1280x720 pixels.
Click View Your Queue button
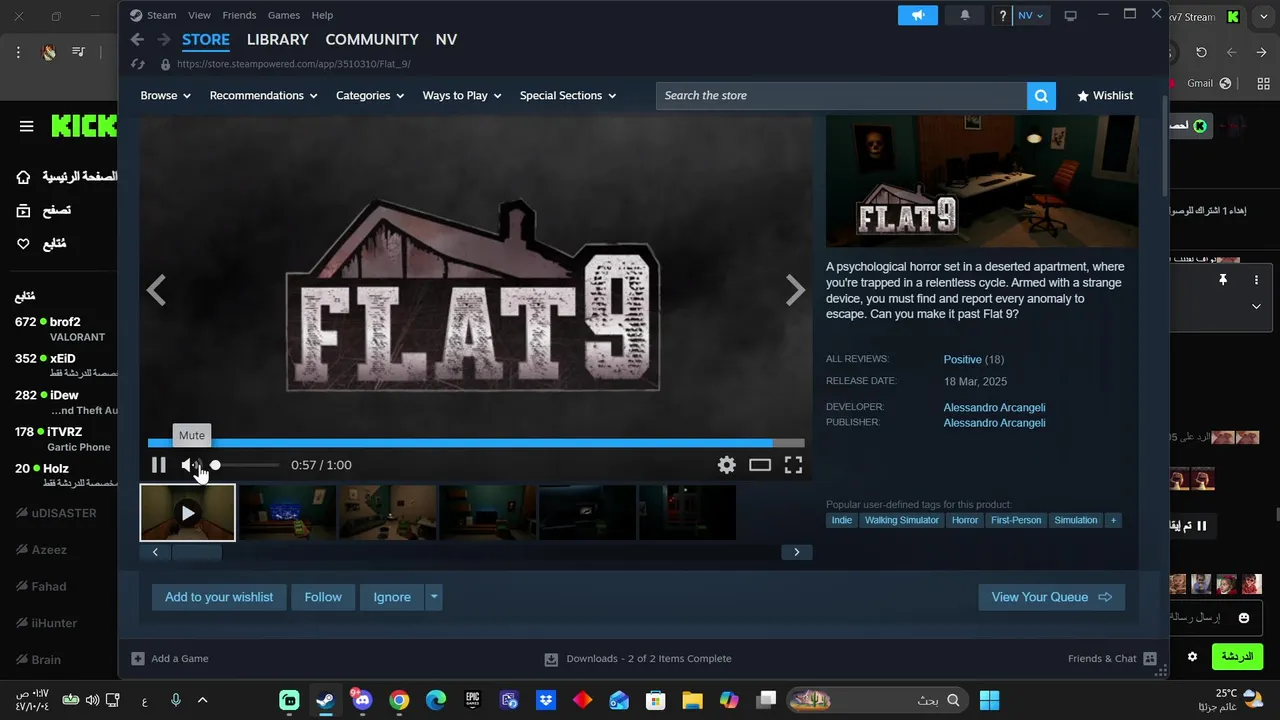(x=1051, y=597)
